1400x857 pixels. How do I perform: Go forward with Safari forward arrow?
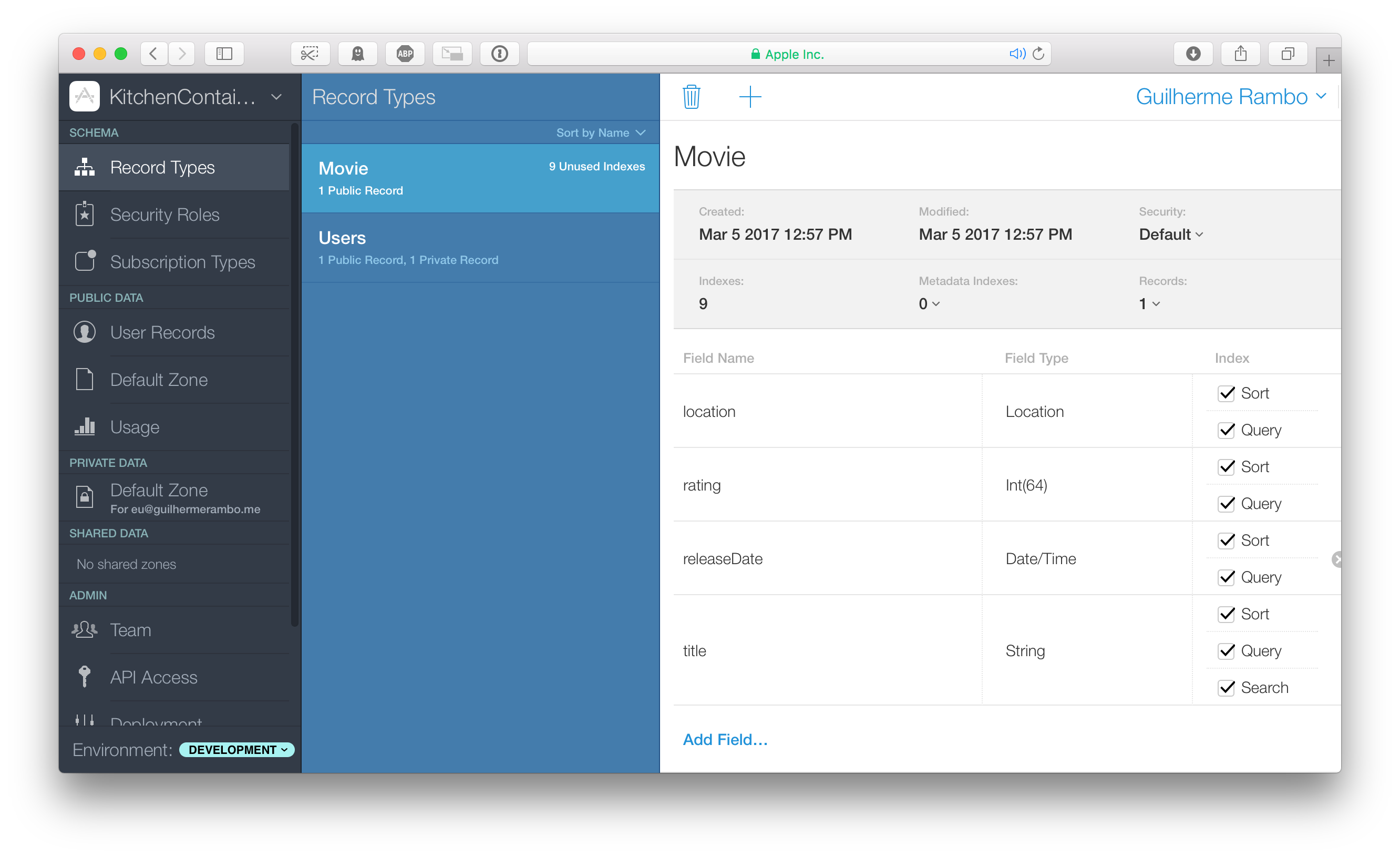point(182,54)
